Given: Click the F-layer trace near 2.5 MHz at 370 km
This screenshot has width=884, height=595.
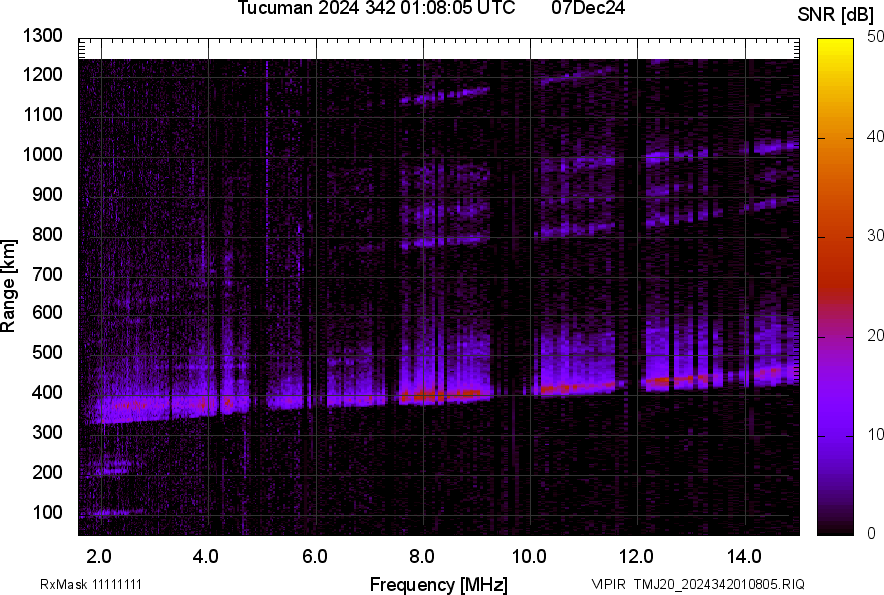Looking at the screenshot, I should point(127,405).
